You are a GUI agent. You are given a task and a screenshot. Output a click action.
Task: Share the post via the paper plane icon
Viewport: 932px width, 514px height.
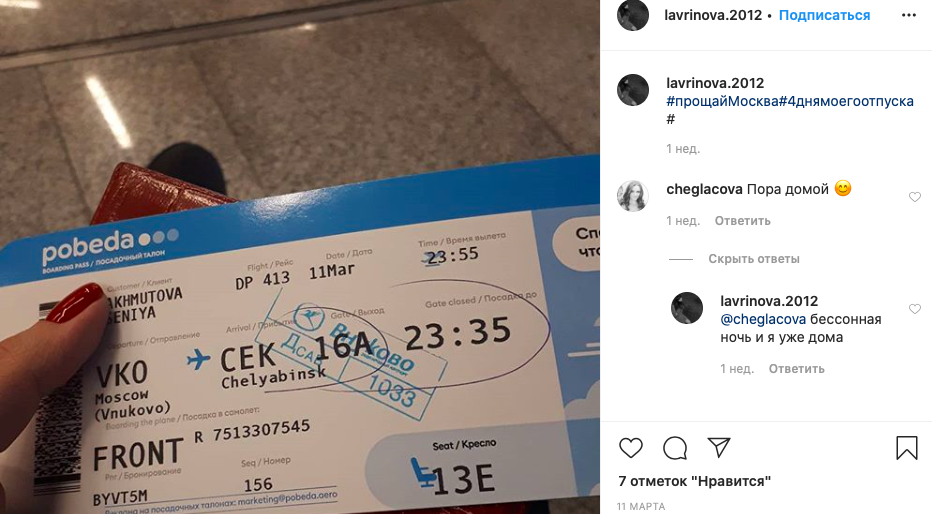719,447
